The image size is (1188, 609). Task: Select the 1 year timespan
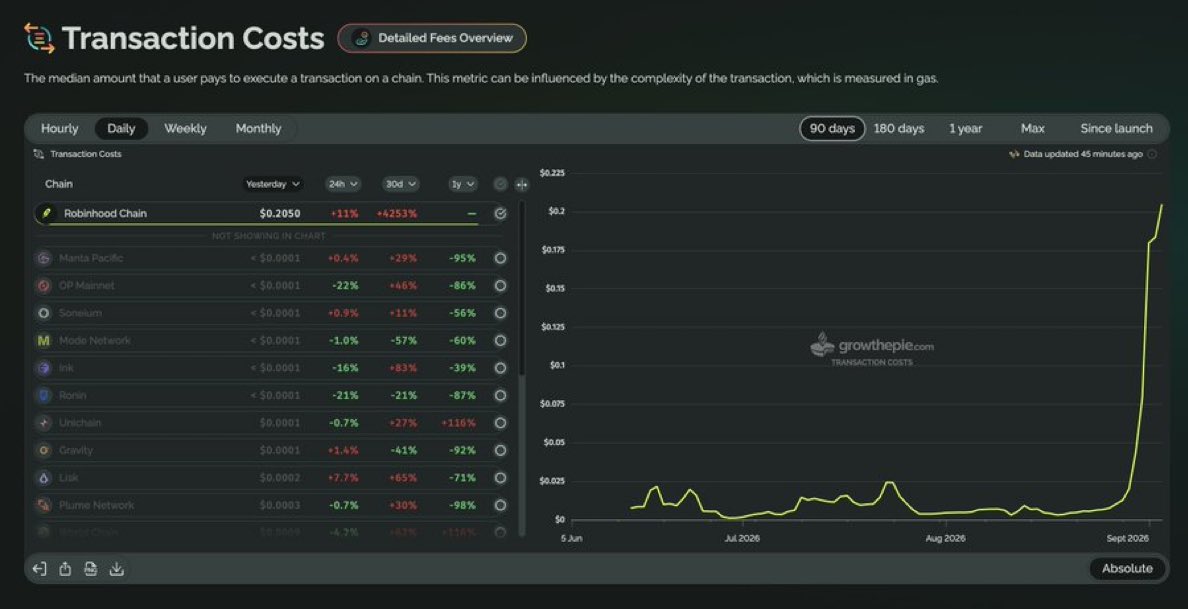[965, 129]
